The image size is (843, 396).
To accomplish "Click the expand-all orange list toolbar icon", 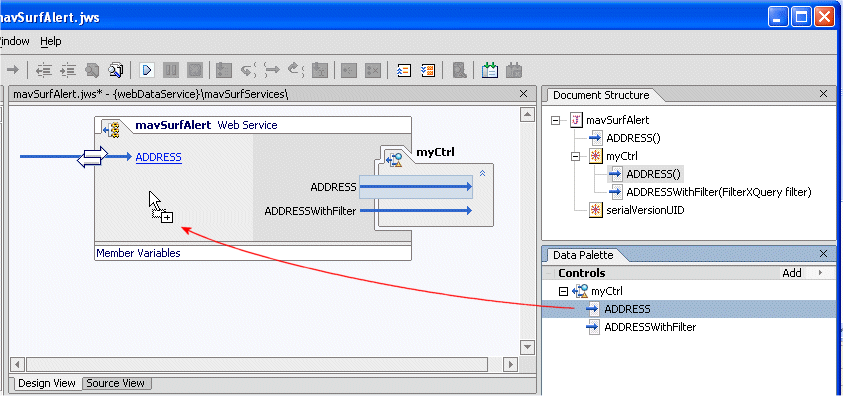I will tap(428, 70).
